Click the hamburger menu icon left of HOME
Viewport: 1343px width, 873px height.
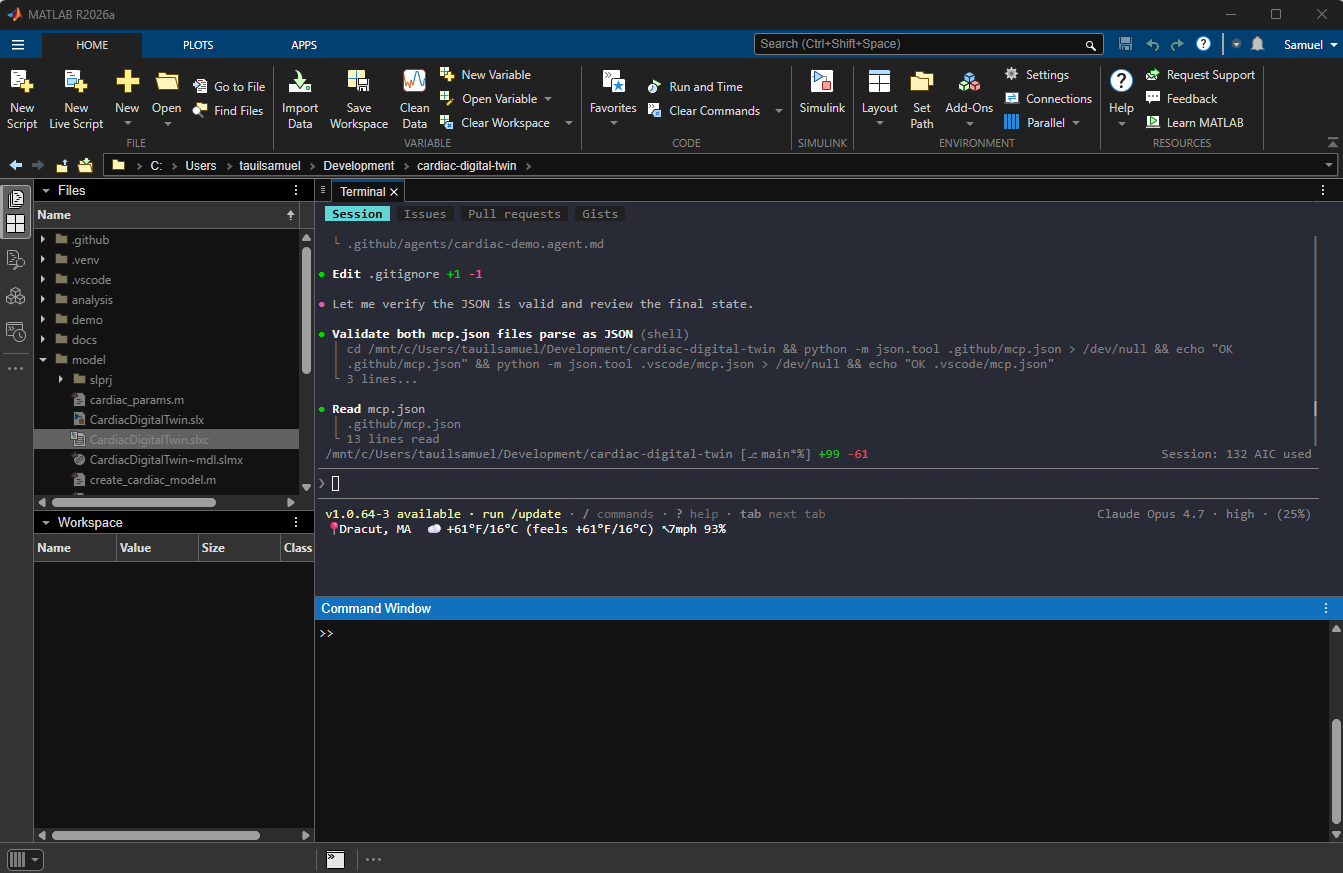point(18,45)
